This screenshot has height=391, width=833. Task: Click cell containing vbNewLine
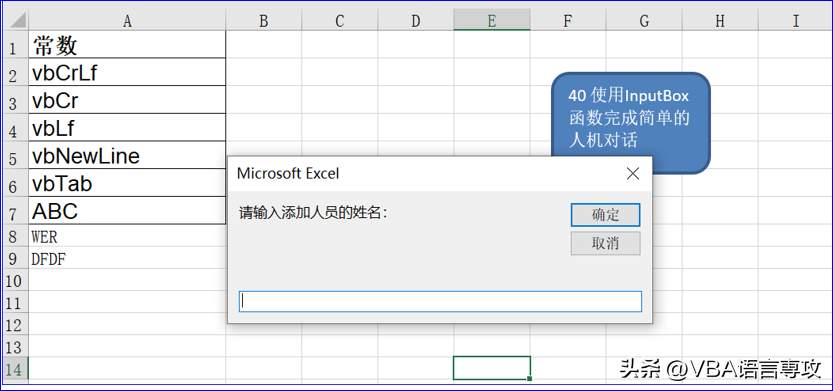(127, 155)
